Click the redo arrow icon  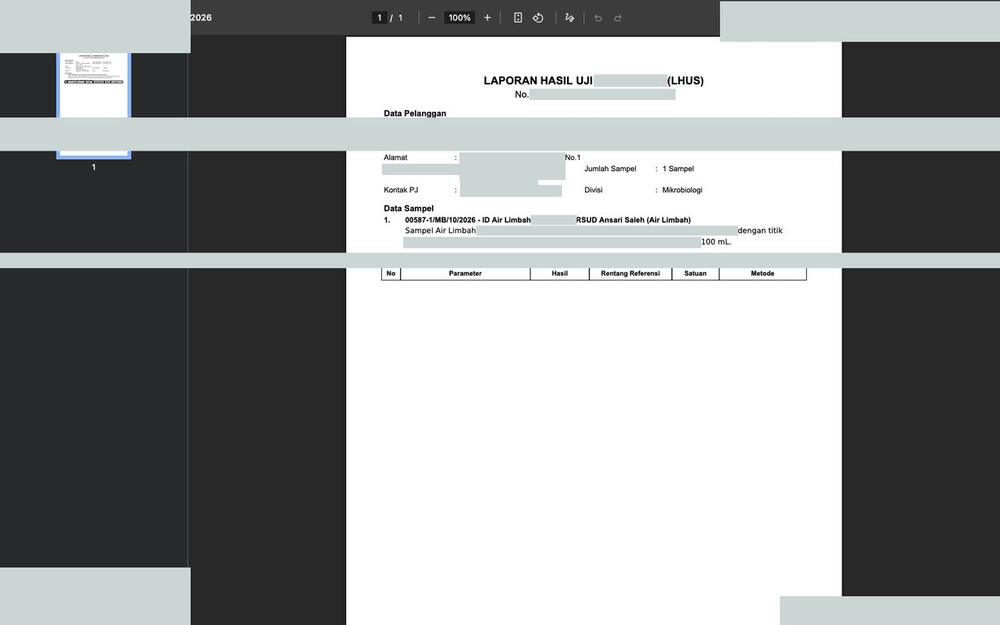point(618,18)
